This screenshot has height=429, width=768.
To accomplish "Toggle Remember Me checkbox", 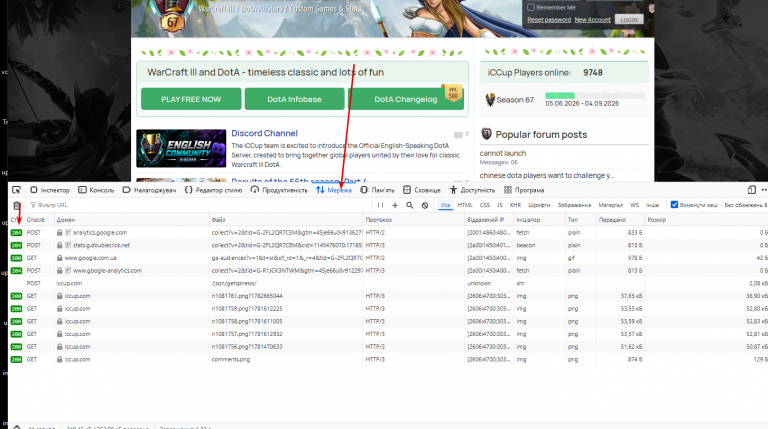I will pos(531,7).
